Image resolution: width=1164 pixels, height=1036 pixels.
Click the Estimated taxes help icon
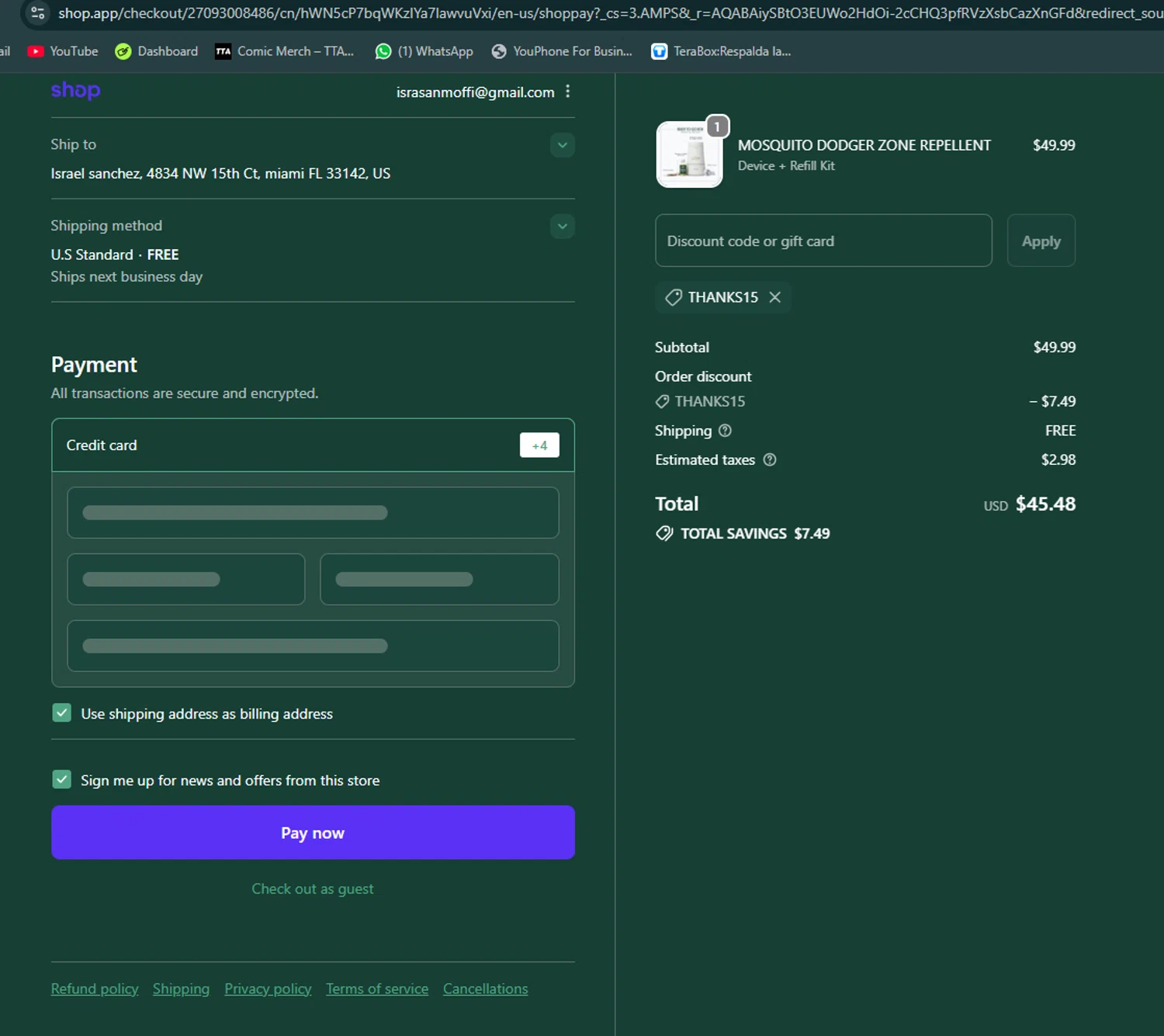[x=770, y=459]
